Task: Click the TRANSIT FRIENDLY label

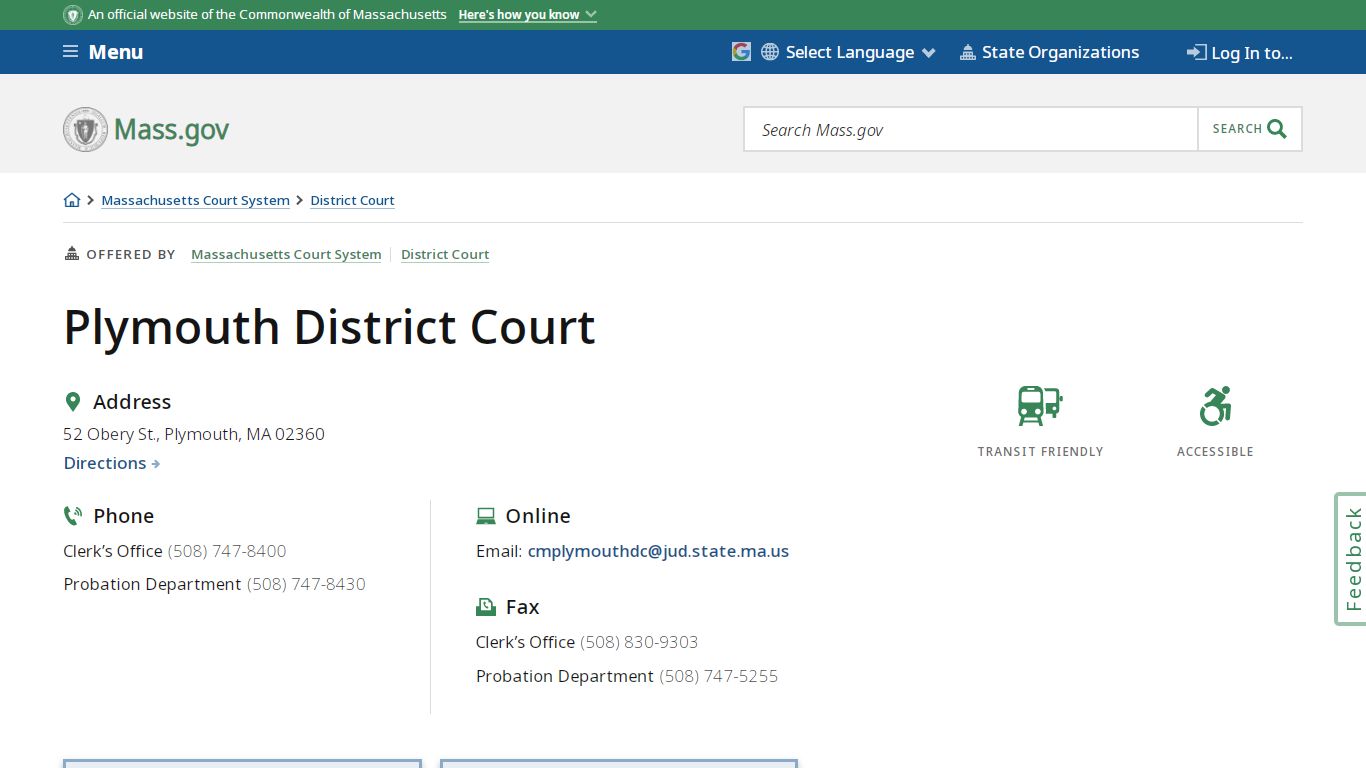Action: pos(1040,452)
